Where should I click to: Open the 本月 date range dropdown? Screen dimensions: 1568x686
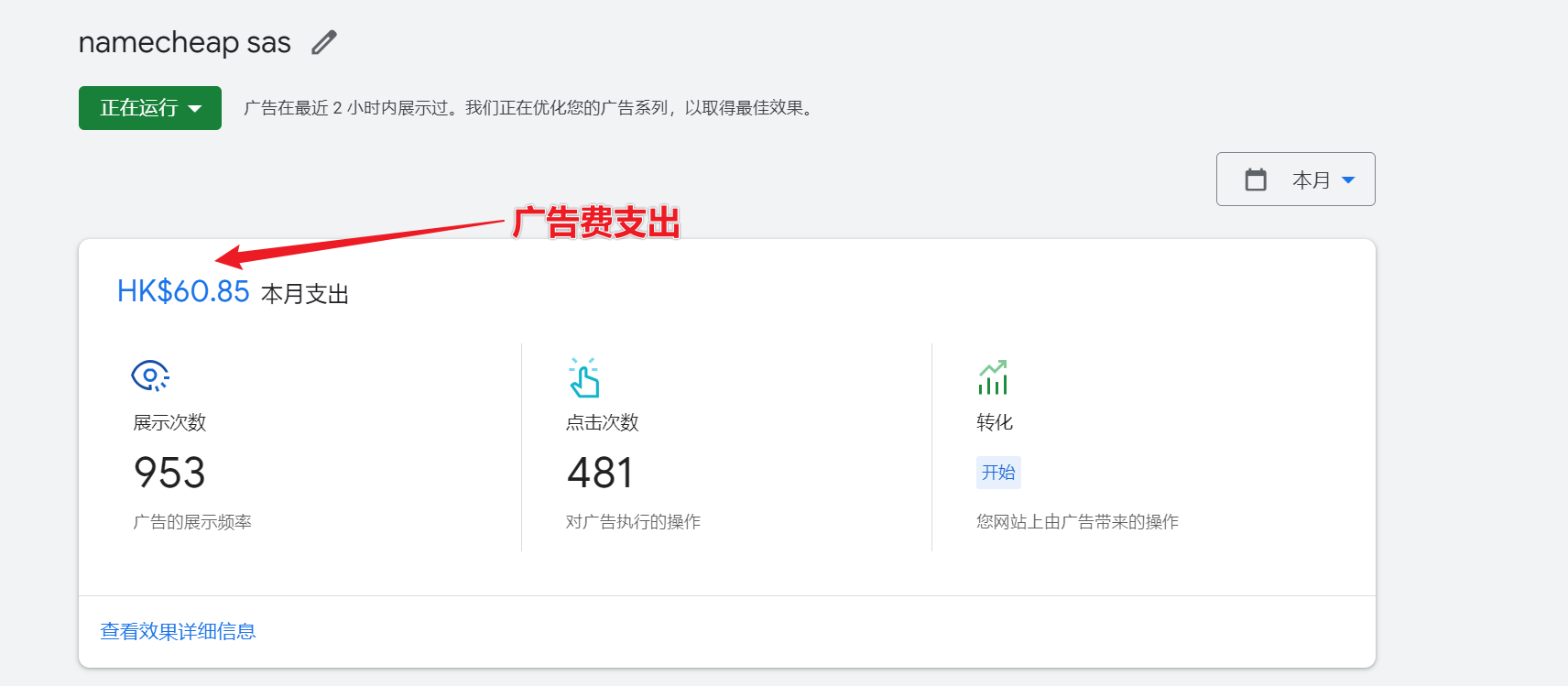tap(1295, 180)
